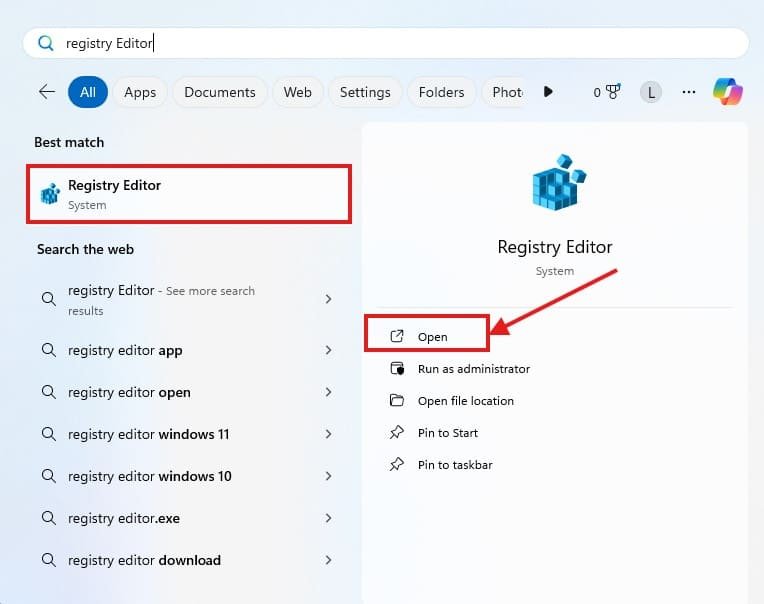Expand chevron for "registry editor.exe"
Viewport: 764px width, 604px height.
tap(328, 518)
